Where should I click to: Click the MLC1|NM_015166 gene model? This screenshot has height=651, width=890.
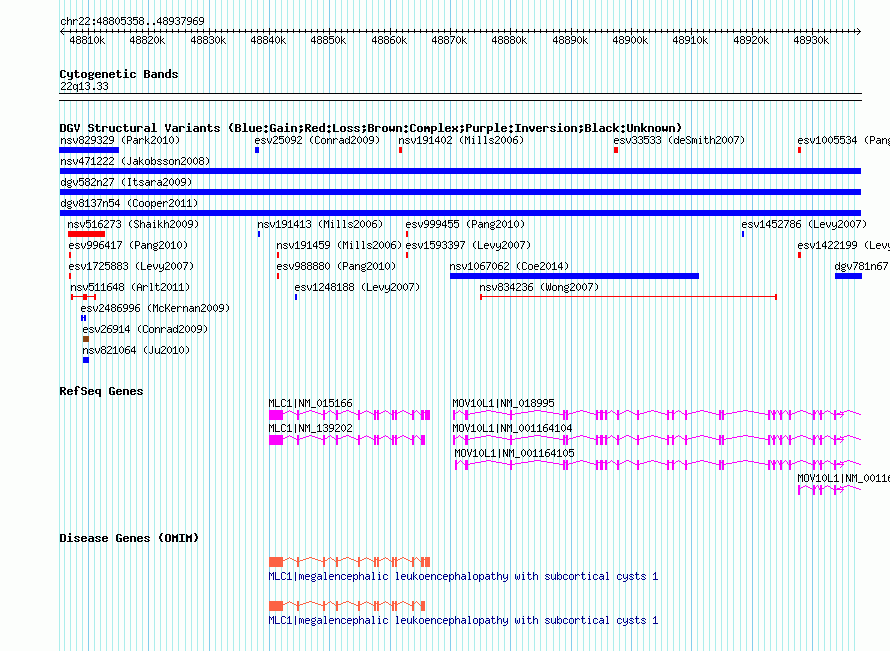click(349, 414)
